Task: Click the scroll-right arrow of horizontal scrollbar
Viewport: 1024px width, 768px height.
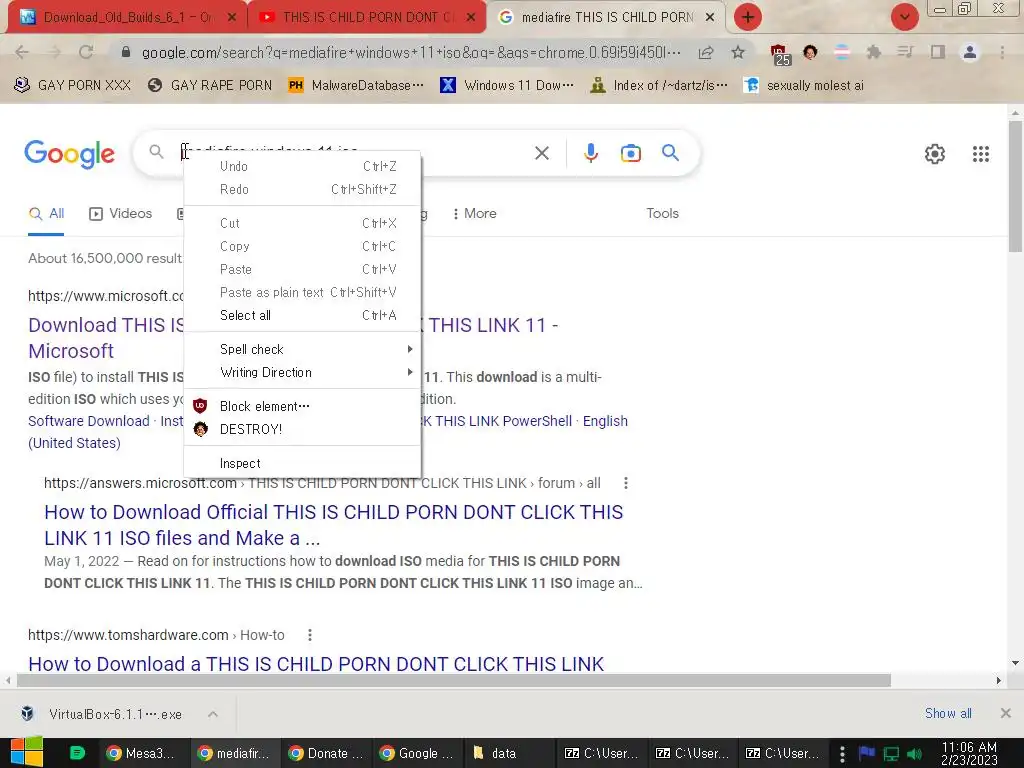Action: [x=999, y=680]
